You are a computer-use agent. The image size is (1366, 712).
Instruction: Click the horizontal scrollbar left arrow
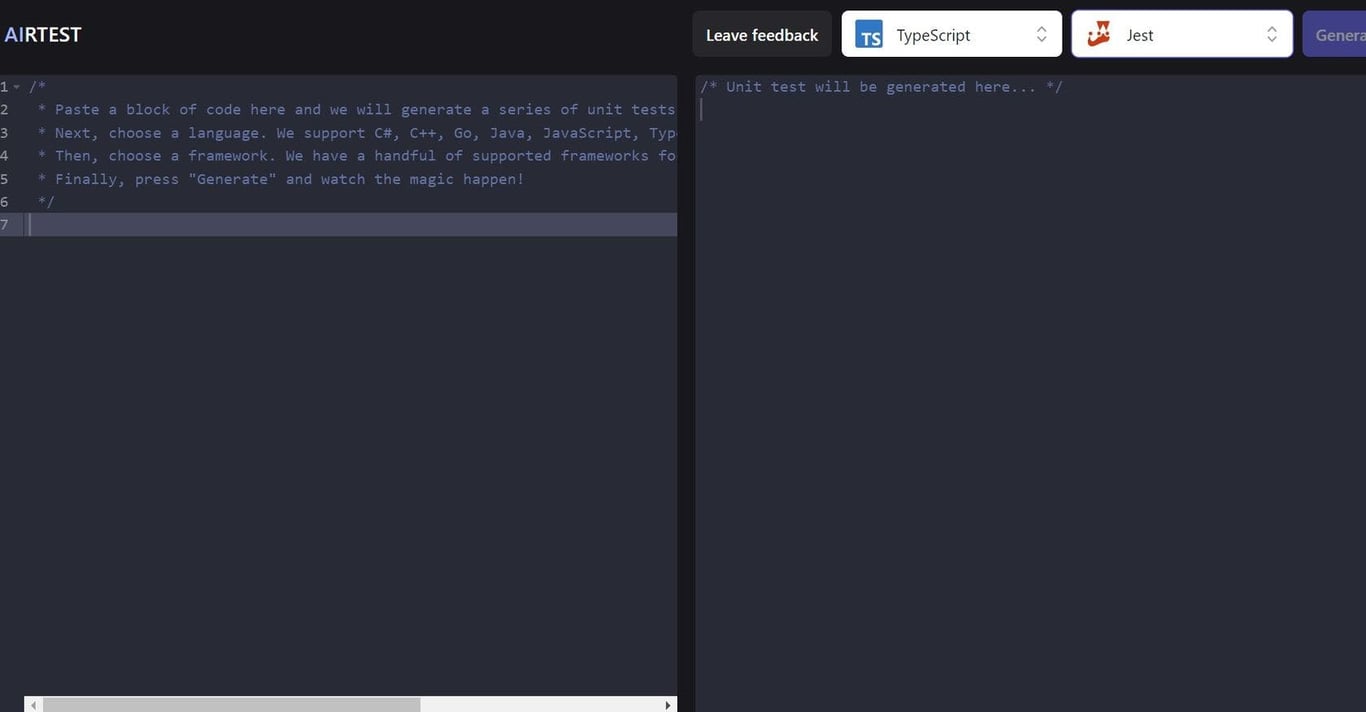33,705
